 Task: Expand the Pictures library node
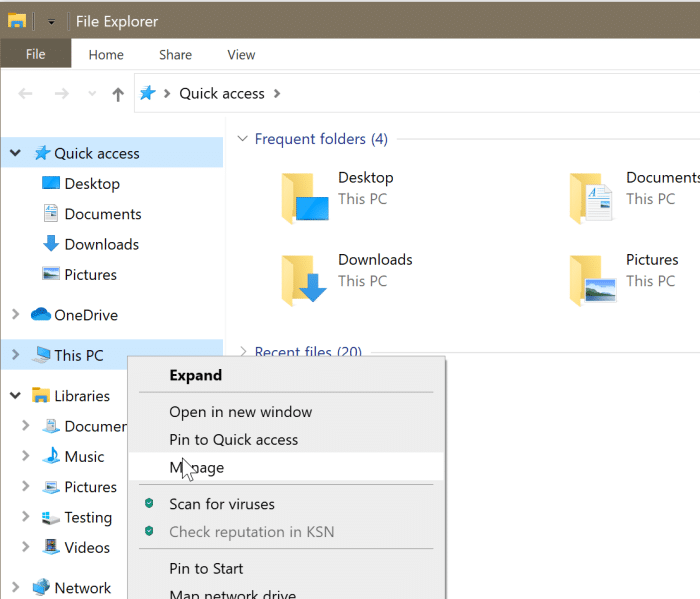pyautogui.click(x=25, y=486)
